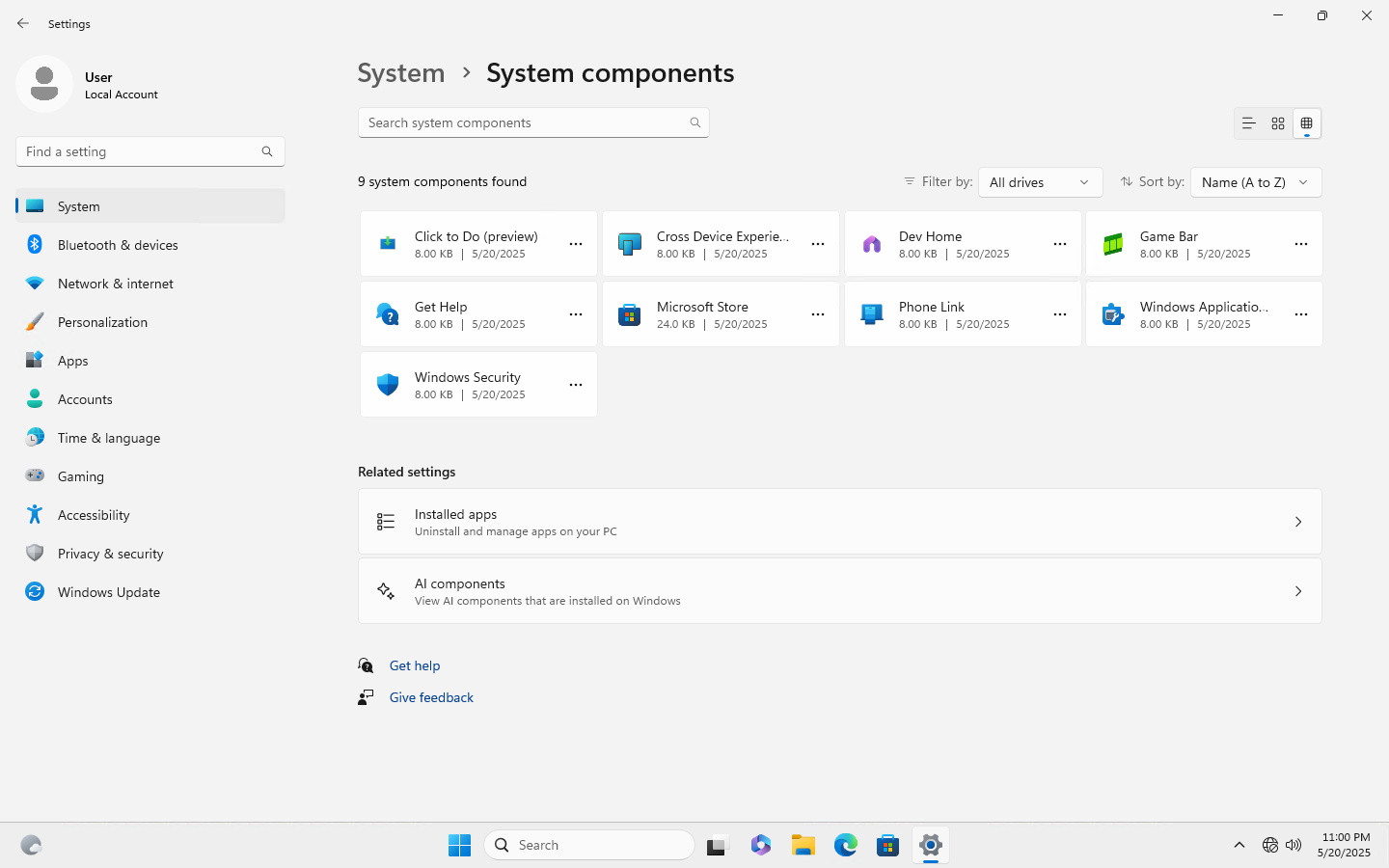Viewport: 1389px width, 868px height.
Task: Click the volume icon in system tray
Action: coord(1294,845)
